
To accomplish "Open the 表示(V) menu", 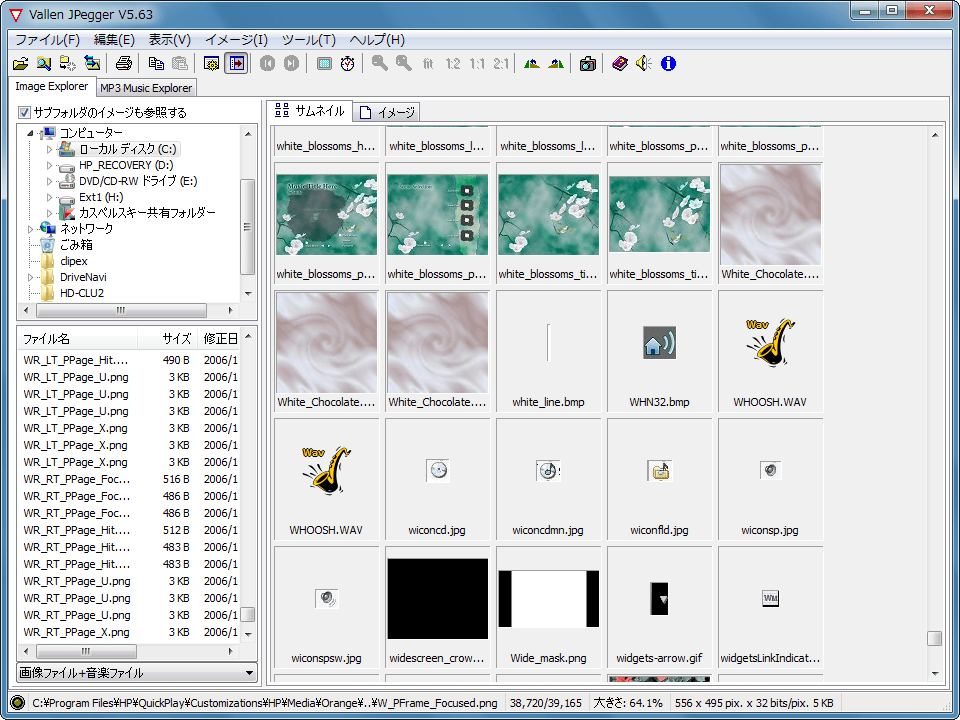I will click(x=170, y=40).
